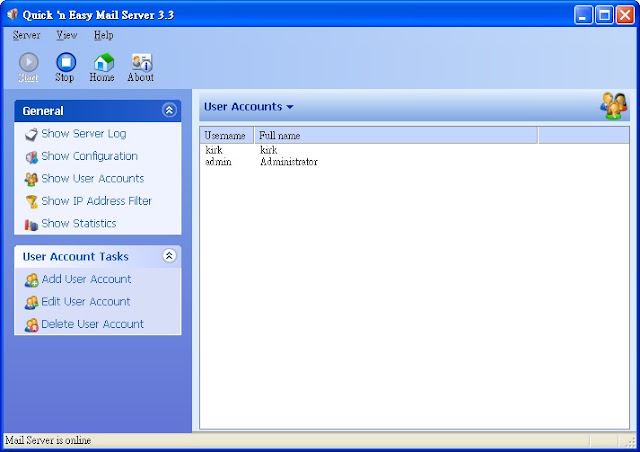Click the Administrator full name cell
The width and height of the screenshot is (640, 452).
pos(289,162)
